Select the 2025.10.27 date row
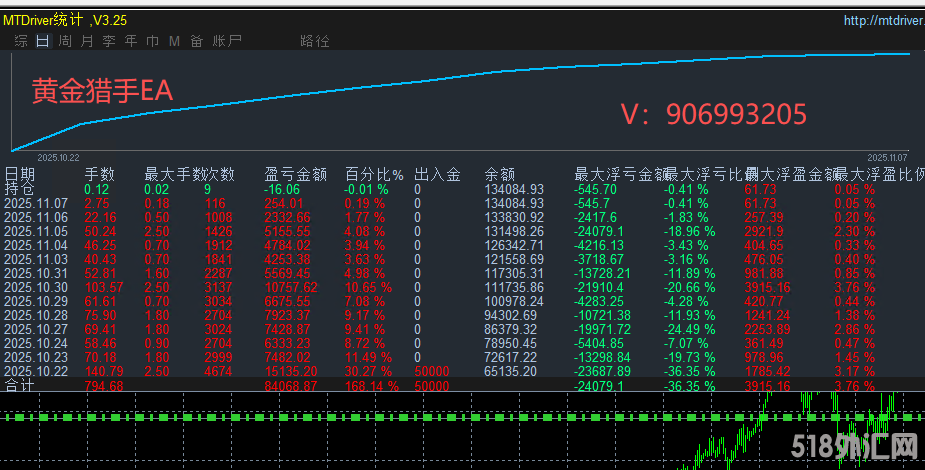The height and width of the screenshot is (470, 925). pos(36,330)
